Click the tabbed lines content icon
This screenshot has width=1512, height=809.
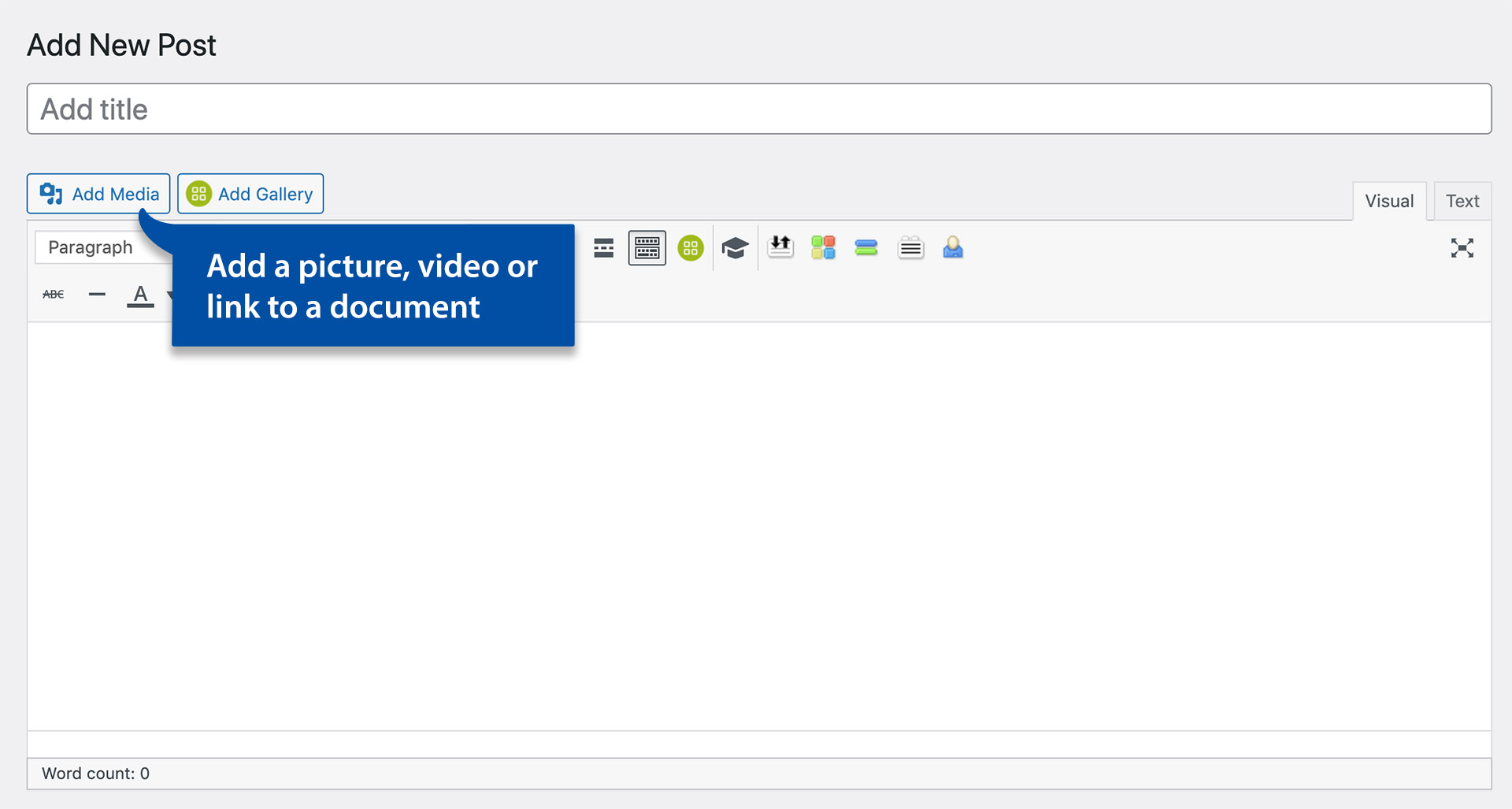tap(910, 247)
